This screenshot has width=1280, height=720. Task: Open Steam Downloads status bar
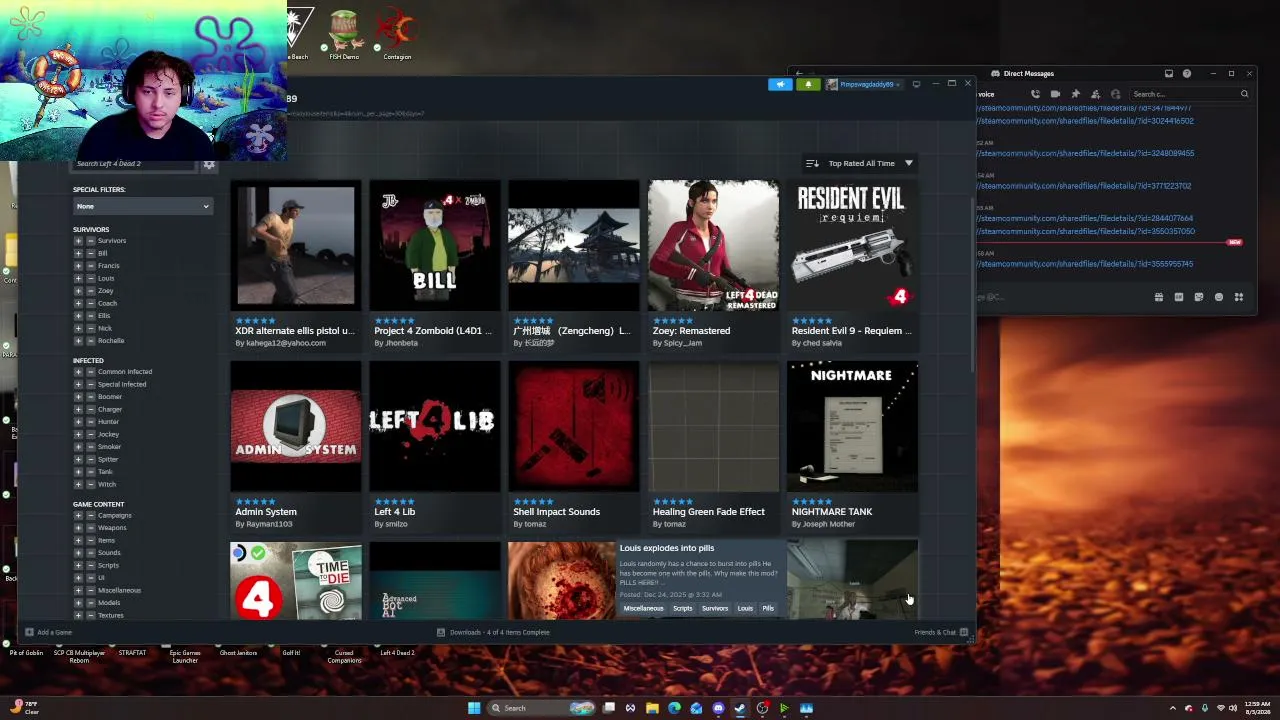tap(494, 632)
